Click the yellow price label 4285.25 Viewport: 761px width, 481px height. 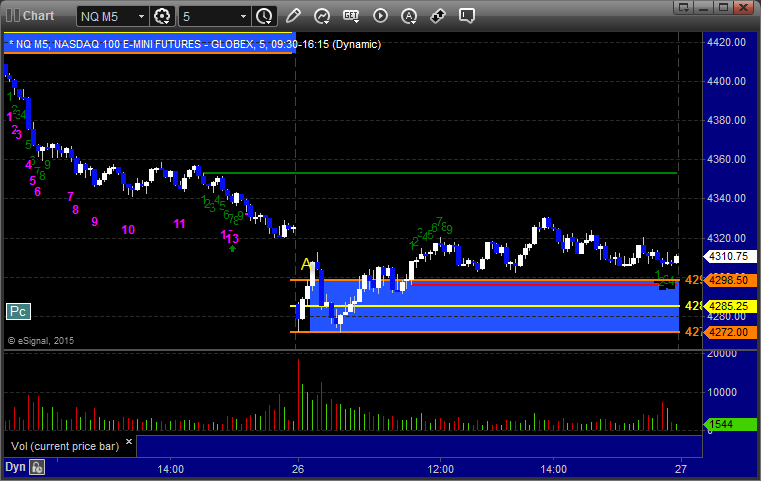[x=728, y=306]
